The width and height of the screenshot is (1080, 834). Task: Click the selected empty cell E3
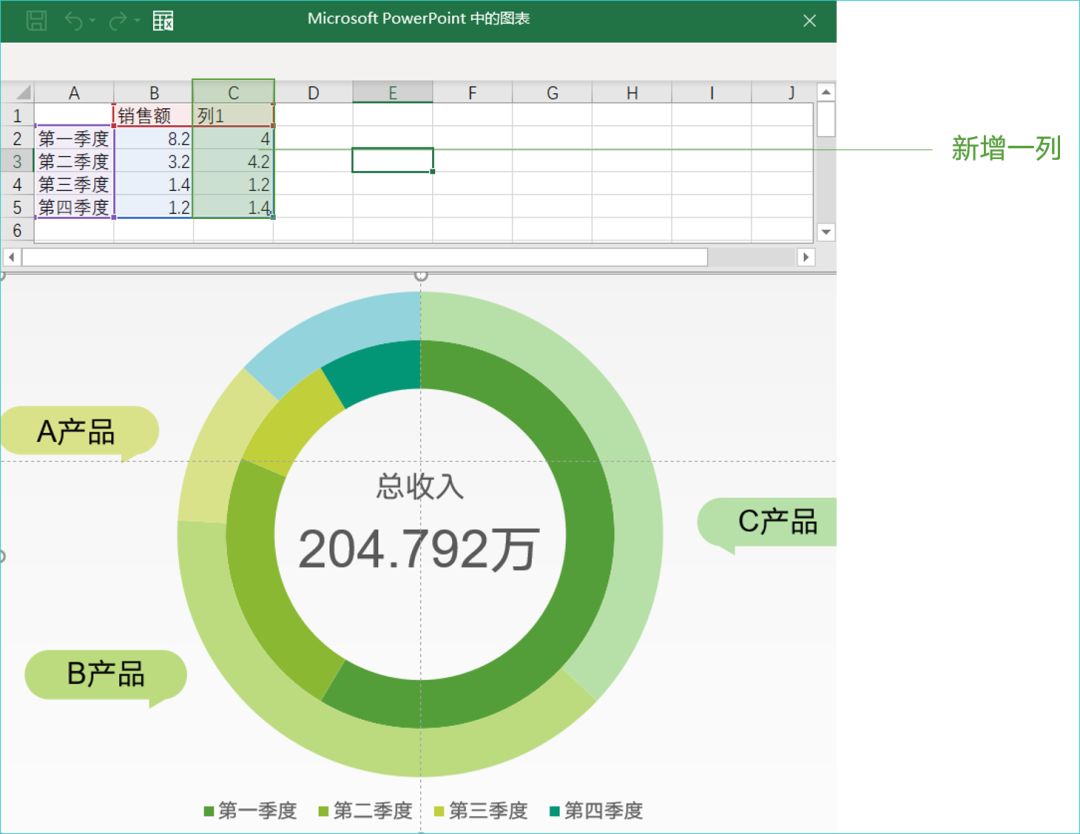pos(393,160)
